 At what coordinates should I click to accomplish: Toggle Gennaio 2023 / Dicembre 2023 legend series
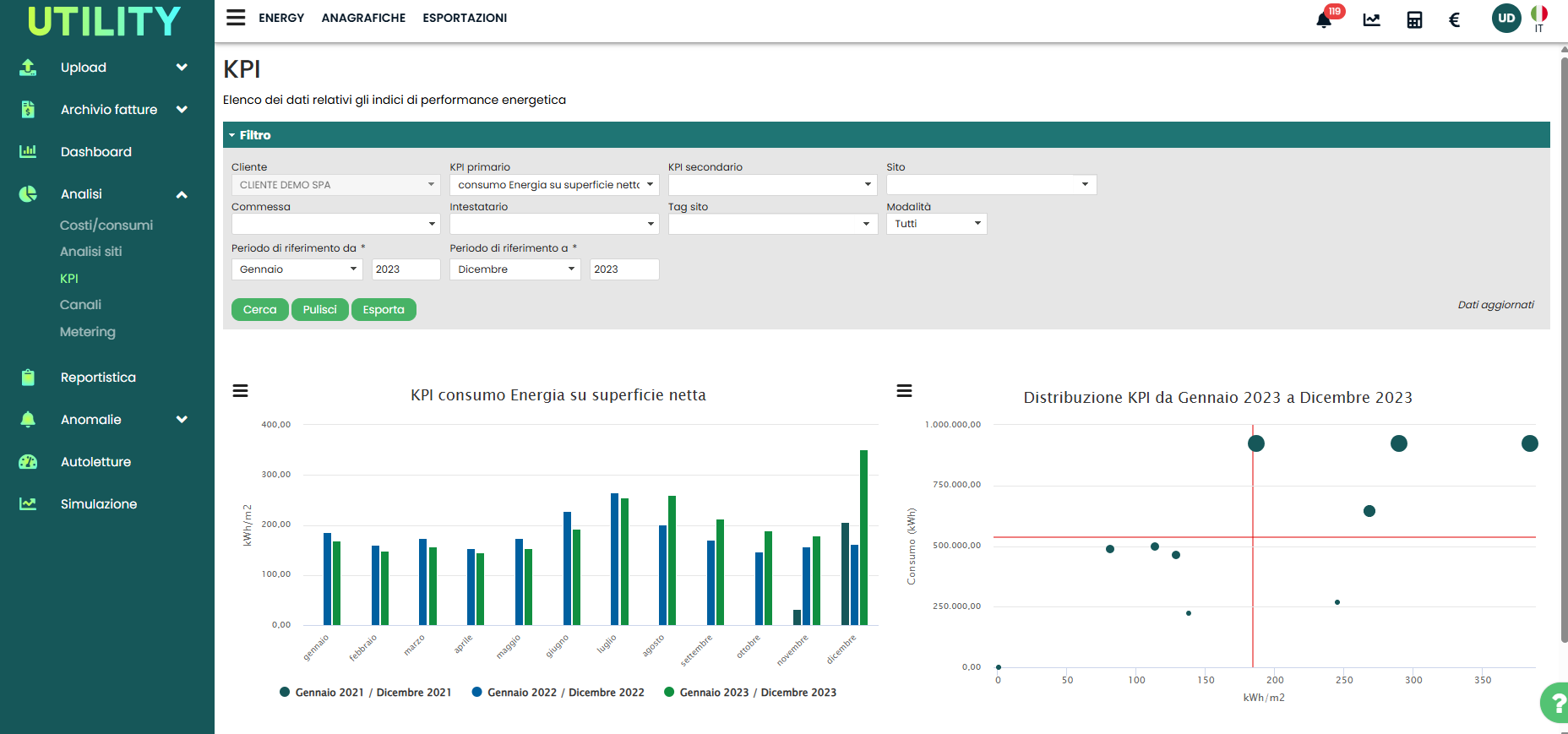coord(750,693)
